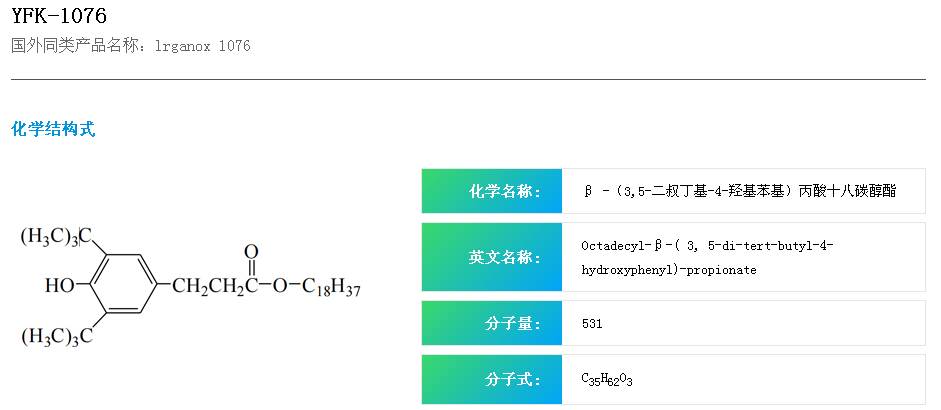Click the YFK-1076 product title
The image size is (941, 410).
pyautogui.click(x=59, y=16)
